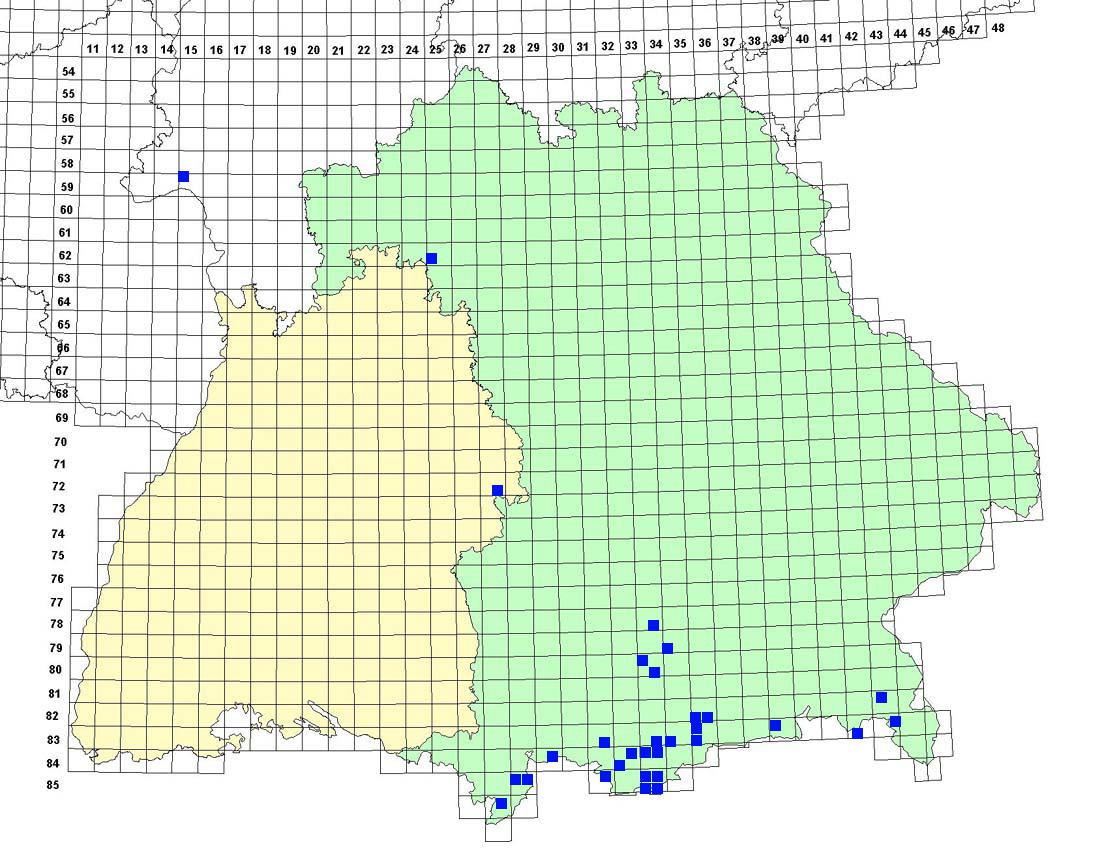1100x849 pixels.
Task: Select the single blue square in column 39
Action: (x=775, y=725)
